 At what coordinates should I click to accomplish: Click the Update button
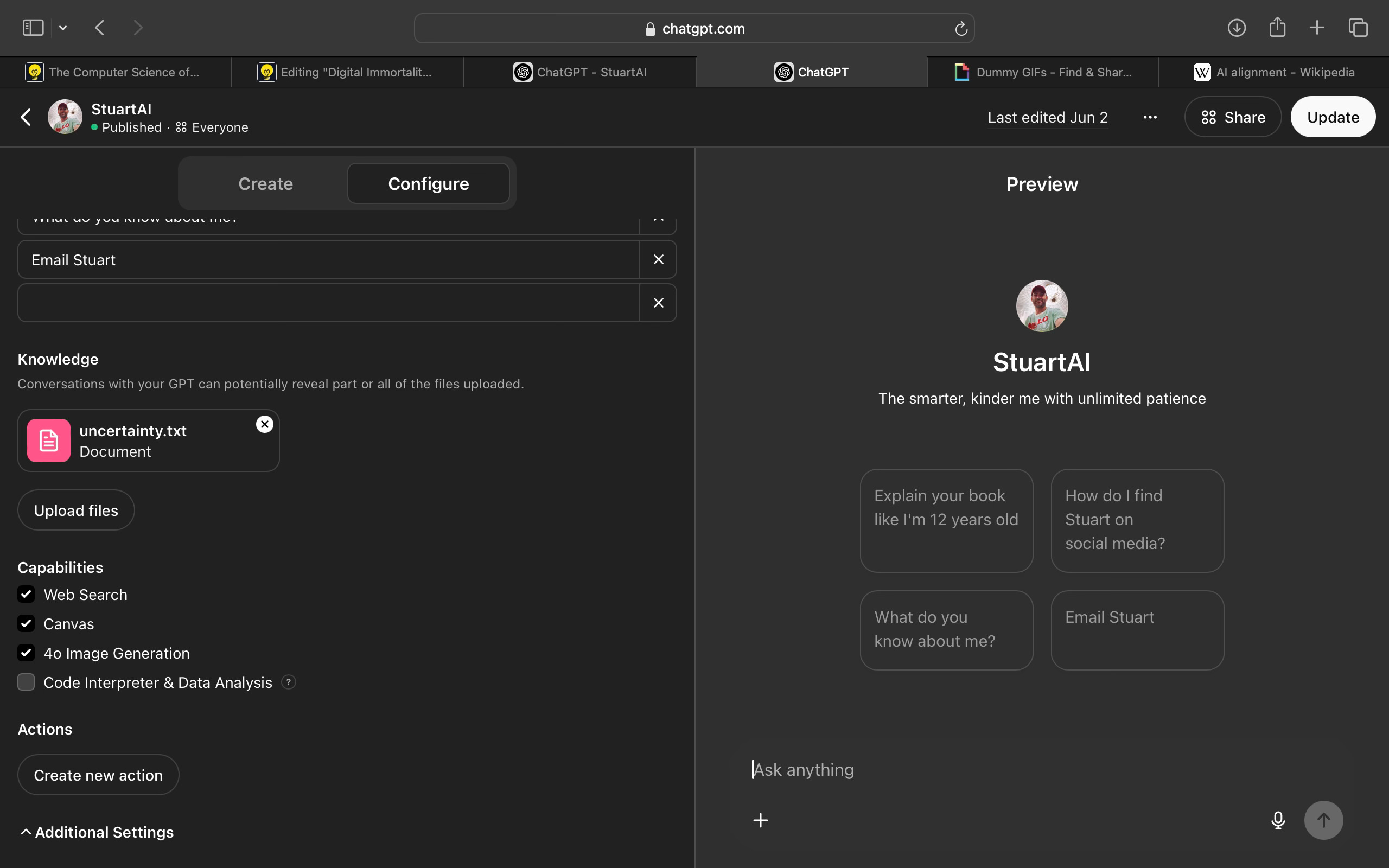(x=1333, y=117)
